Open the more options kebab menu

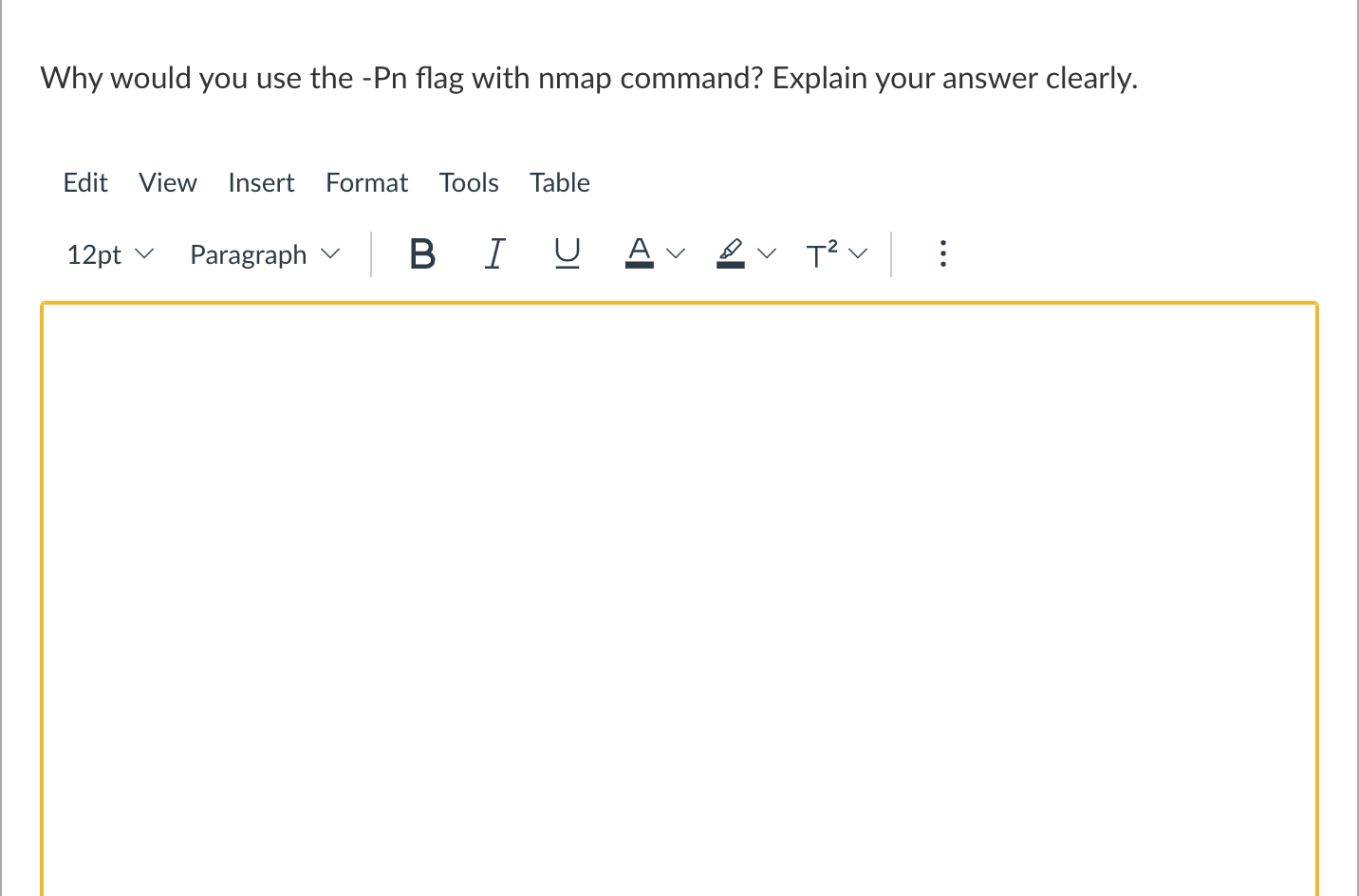[942, 253]
